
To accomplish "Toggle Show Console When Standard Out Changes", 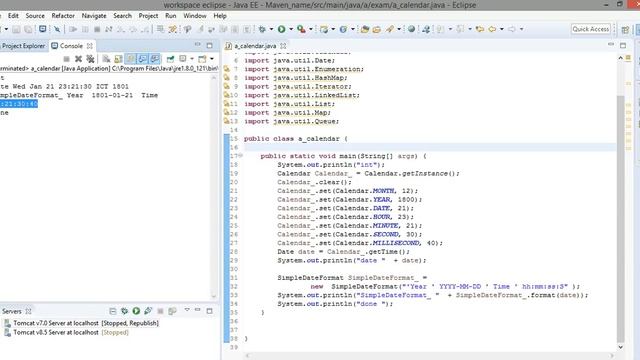I will pyautogui.click(x=142, y=59).
